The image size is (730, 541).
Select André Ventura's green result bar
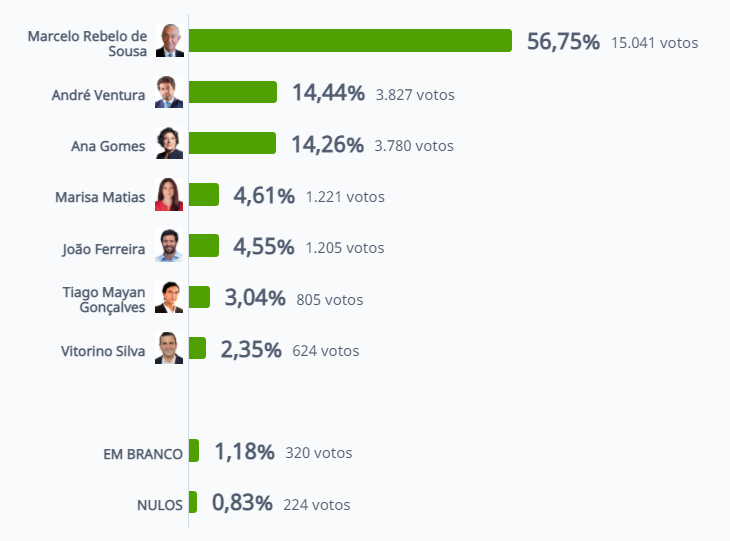click(233, 92)
